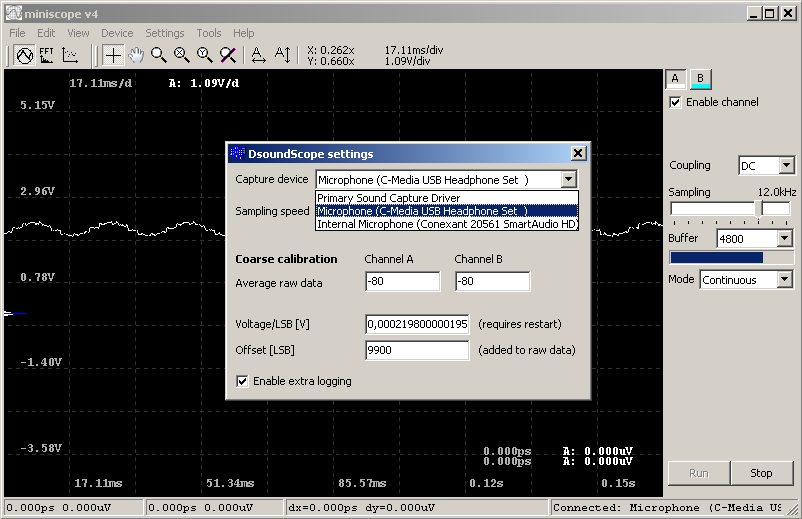Screen dimensions: 802x519
Task: Select the zoom Y-axis tool
Action: click(205, 55)
